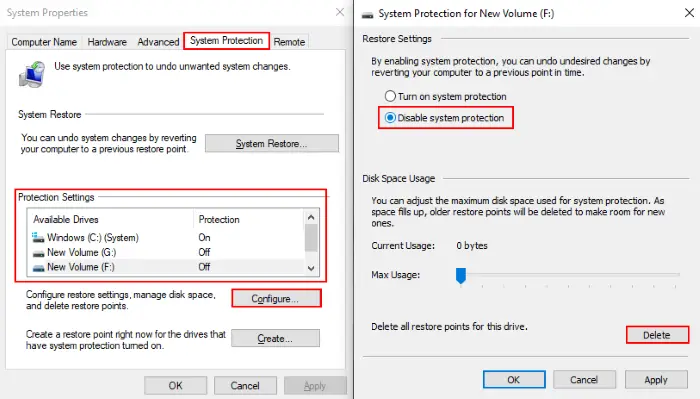Click the Max Usage slider handle

click(461, 275)
